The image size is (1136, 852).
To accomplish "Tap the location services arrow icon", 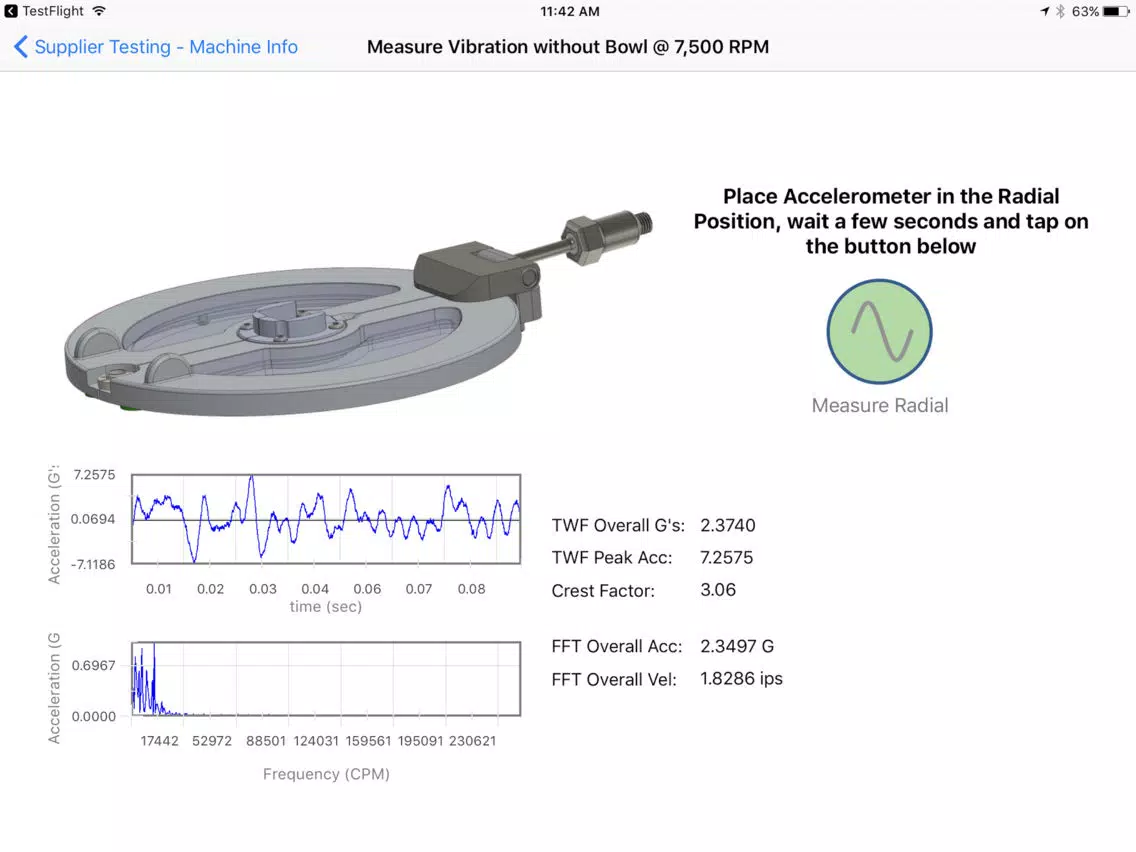I will point(1045,12).
